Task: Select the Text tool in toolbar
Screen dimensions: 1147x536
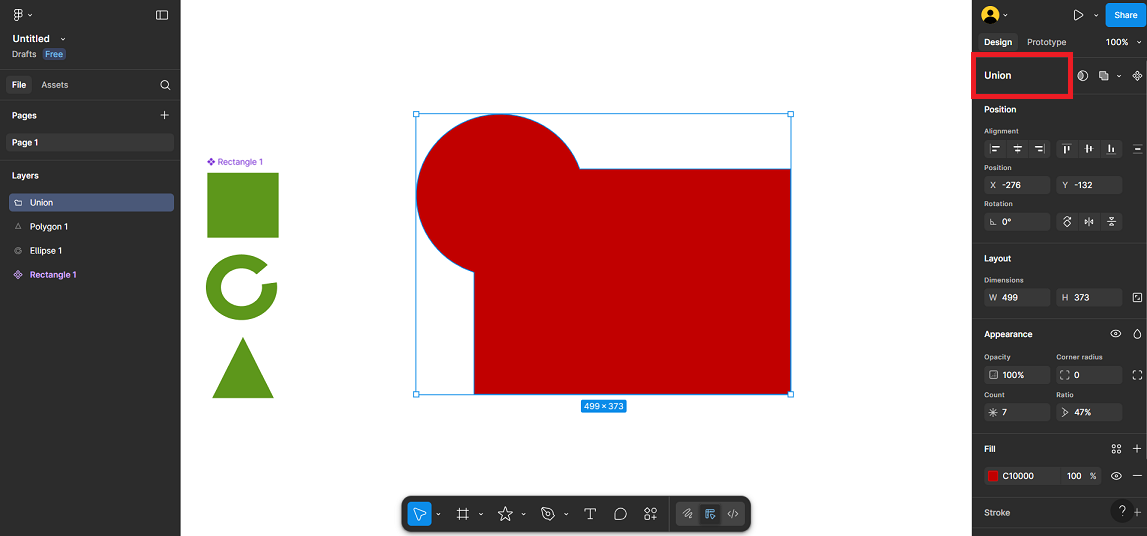Action: point(590,514)
